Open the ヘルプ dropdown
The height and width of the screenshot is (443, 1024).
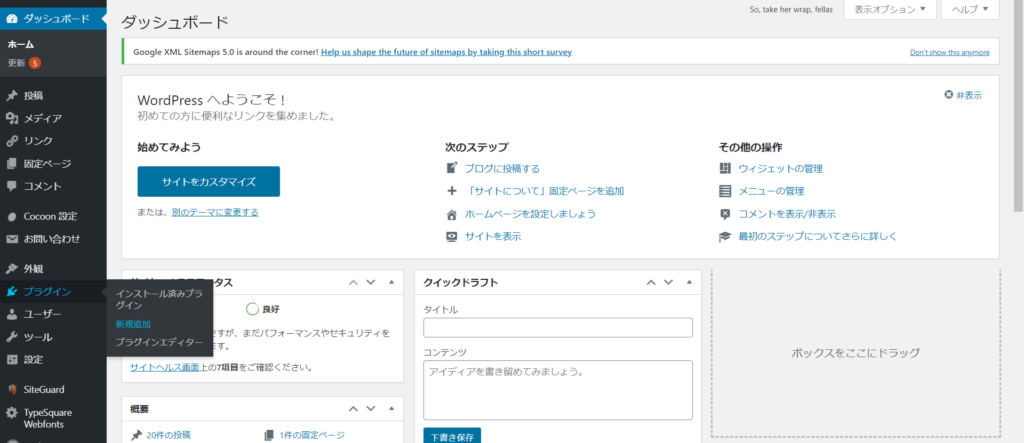point(970,9)
